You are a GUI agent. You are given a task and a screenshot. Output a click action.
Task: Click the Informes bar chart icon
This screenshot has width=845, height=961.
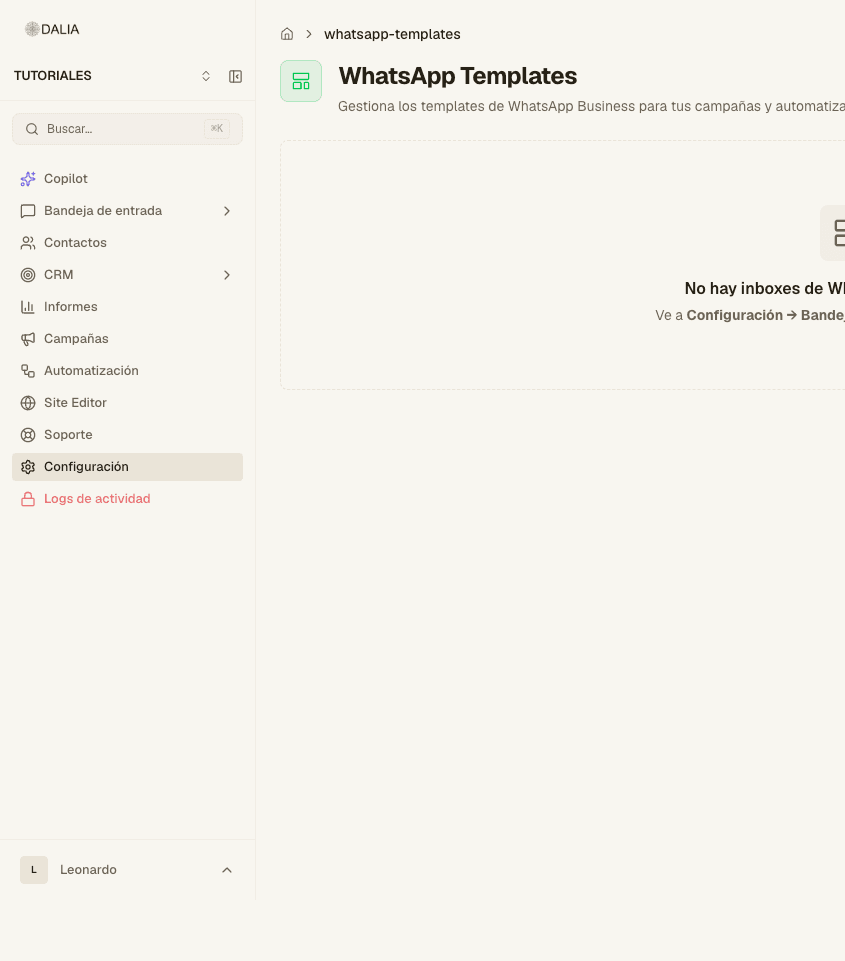(x=28, y=307)
